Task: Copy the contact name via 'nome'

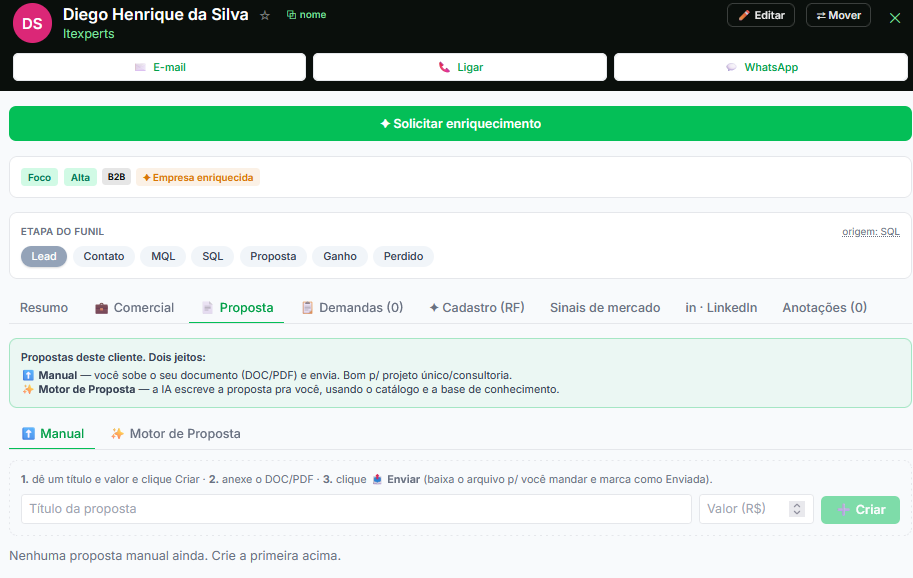Action: click(306, 15)
